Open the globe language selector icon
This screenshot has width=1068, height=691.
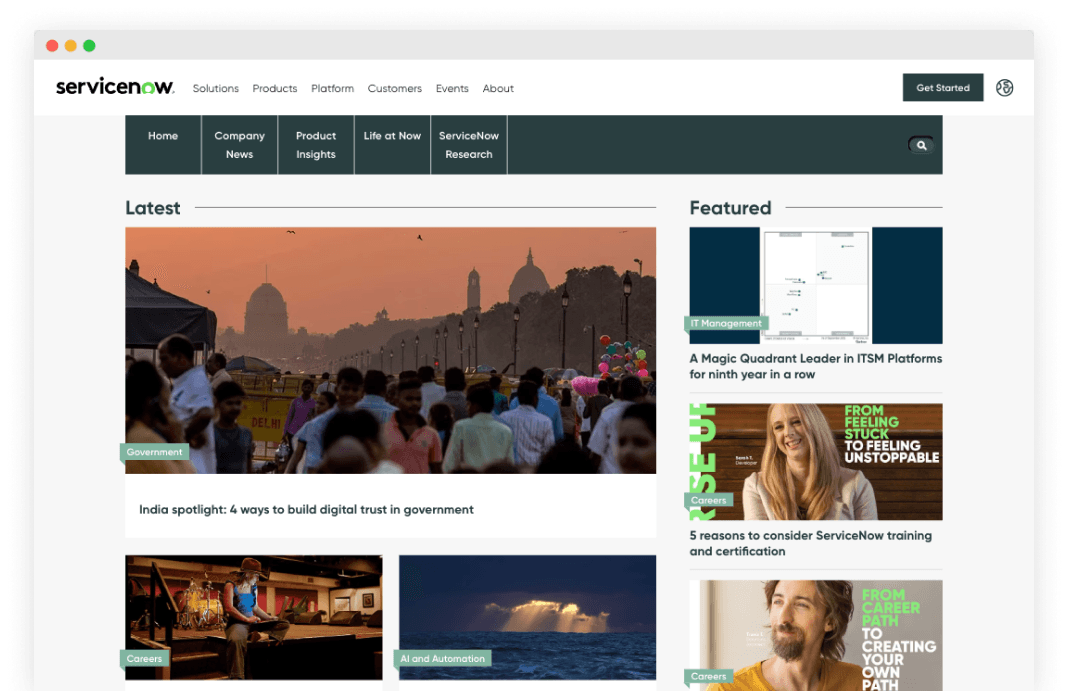pos(1004,88)
